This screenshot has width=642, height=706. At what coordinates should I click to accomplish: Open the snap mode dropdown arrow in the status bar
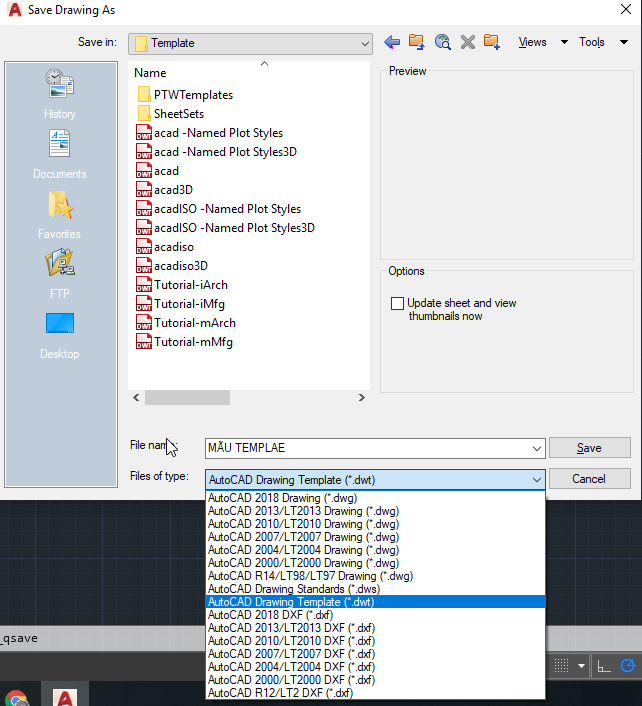point(581,665)
